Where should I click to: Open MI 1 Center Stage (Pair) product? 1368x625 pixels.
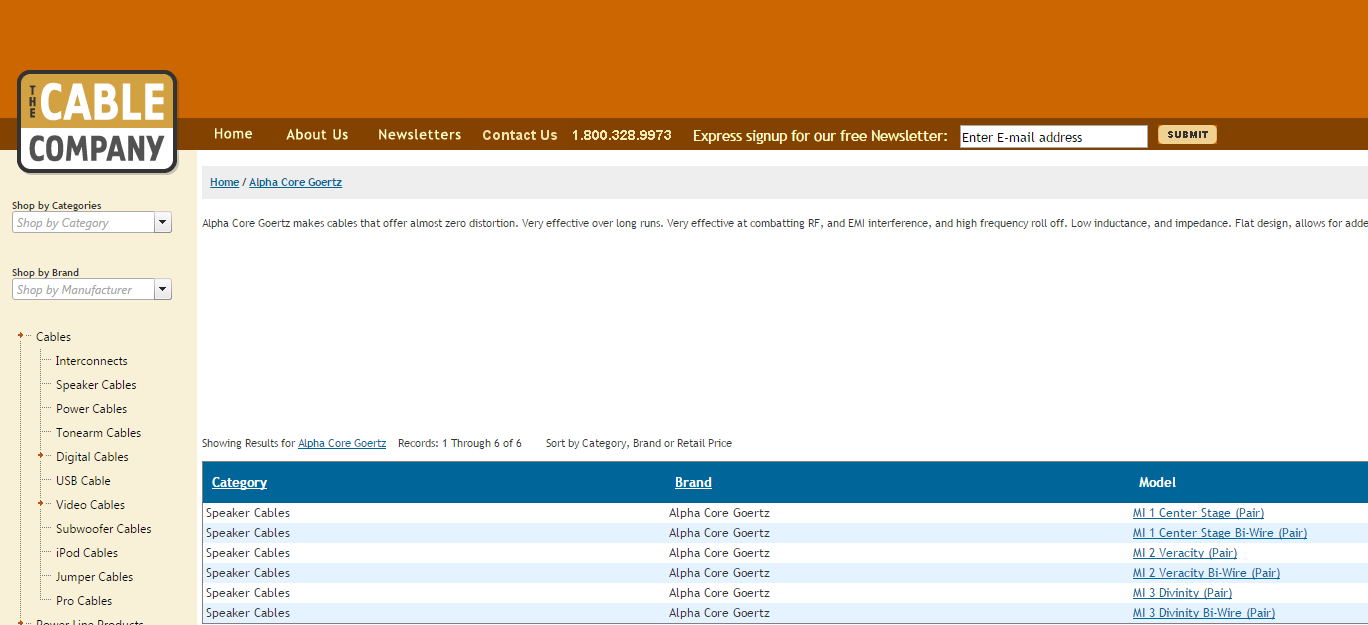click(1198, 513)
